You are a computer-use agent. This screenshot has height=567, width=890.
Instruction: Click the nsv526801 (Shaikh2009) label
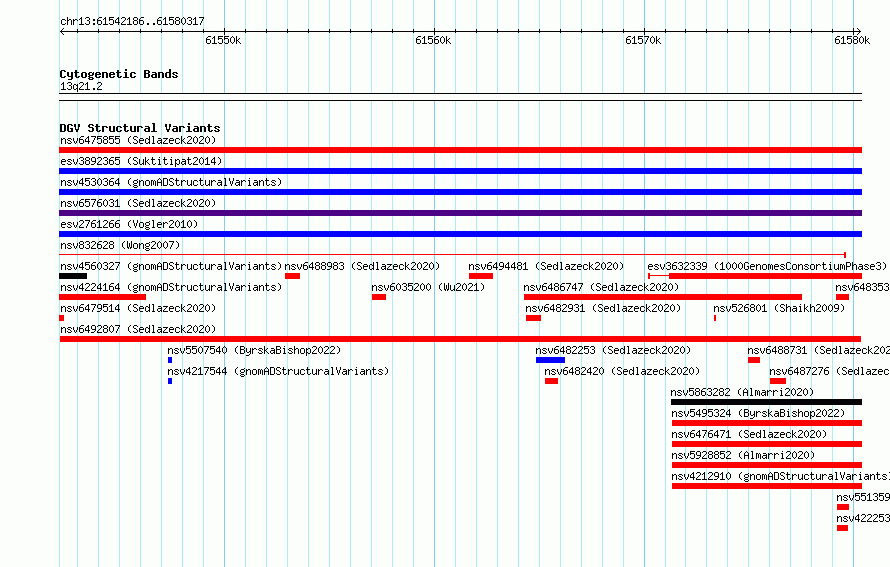(779, 308)
